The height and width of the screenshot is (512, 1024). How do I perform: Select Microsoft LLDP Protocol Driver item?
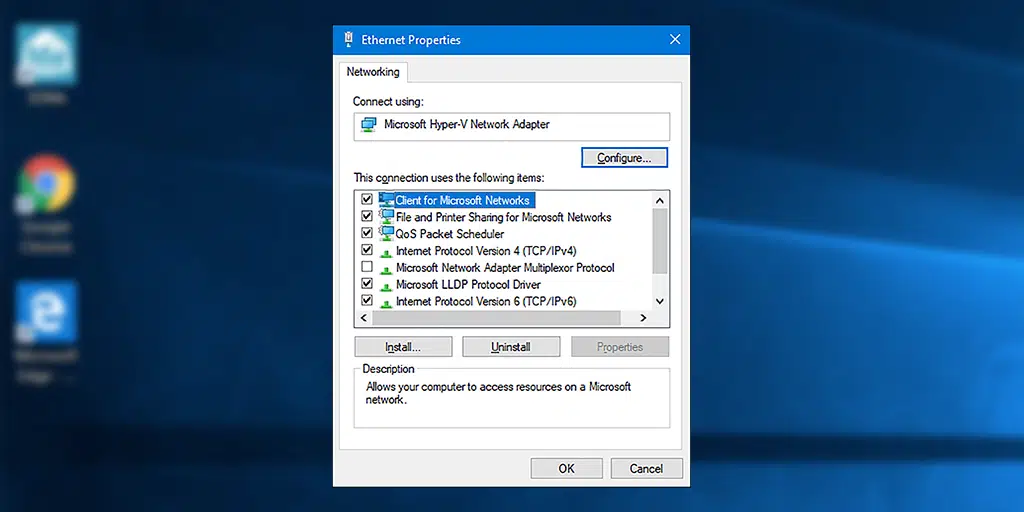click(x=468, y=285)
